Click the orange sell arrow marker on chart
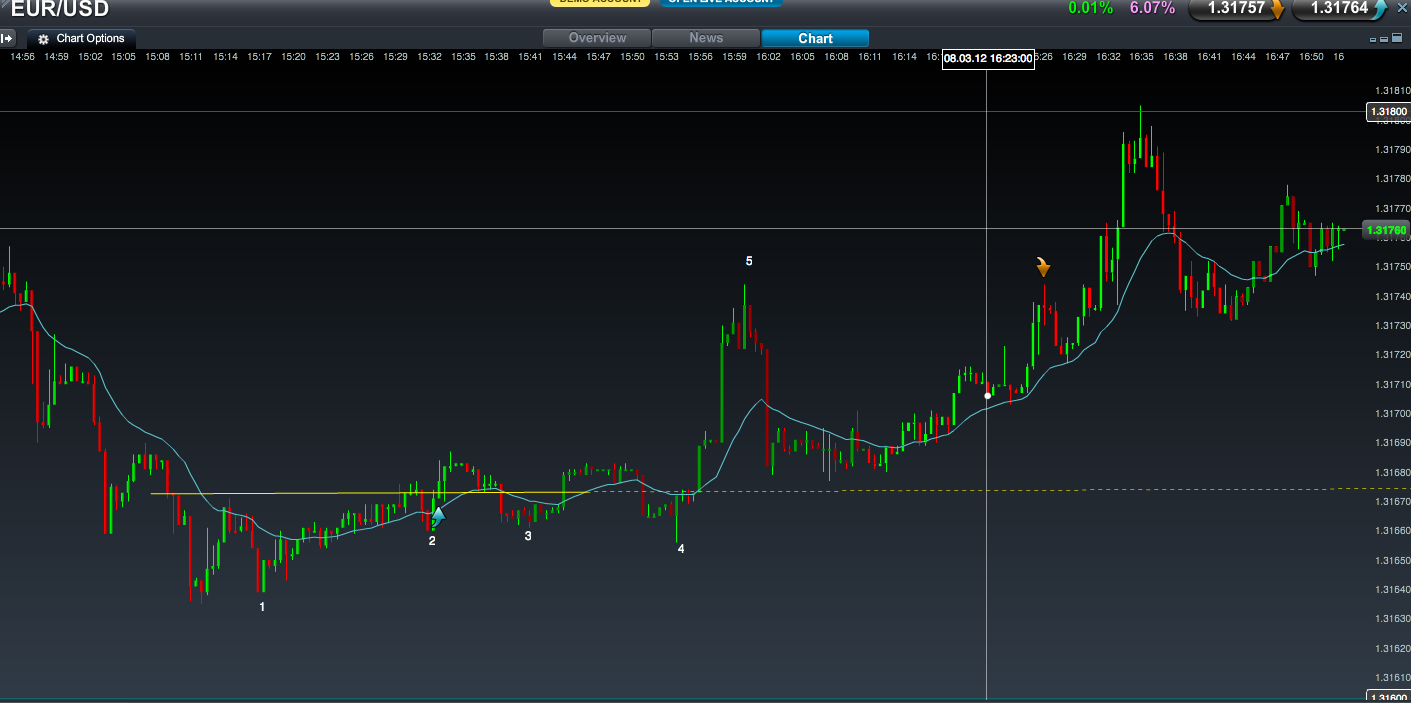This screenshot has height=703, width=1411. [1043, 267]
